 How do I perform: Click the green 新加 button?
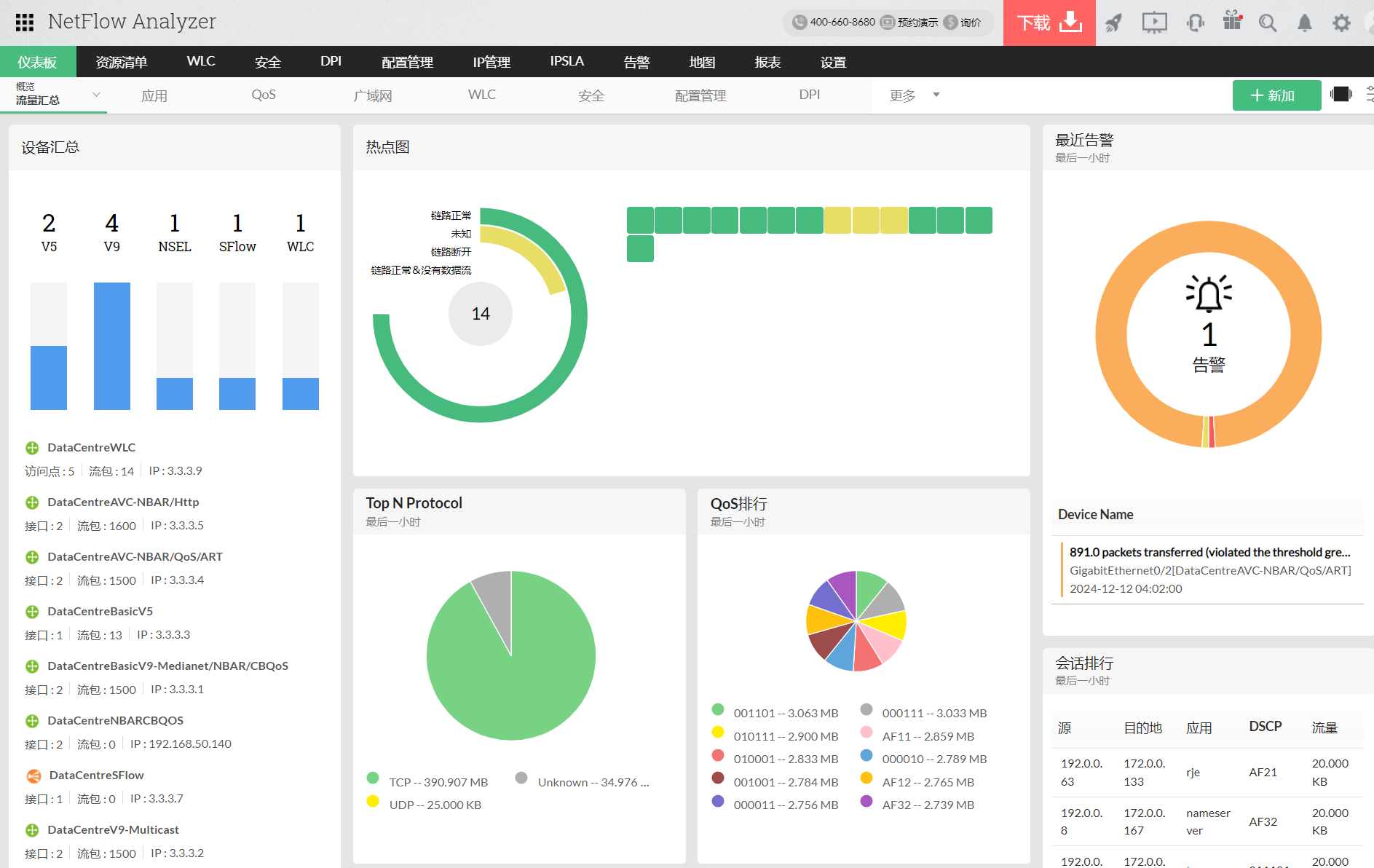pyautogui.click(x=1276, y=95)
